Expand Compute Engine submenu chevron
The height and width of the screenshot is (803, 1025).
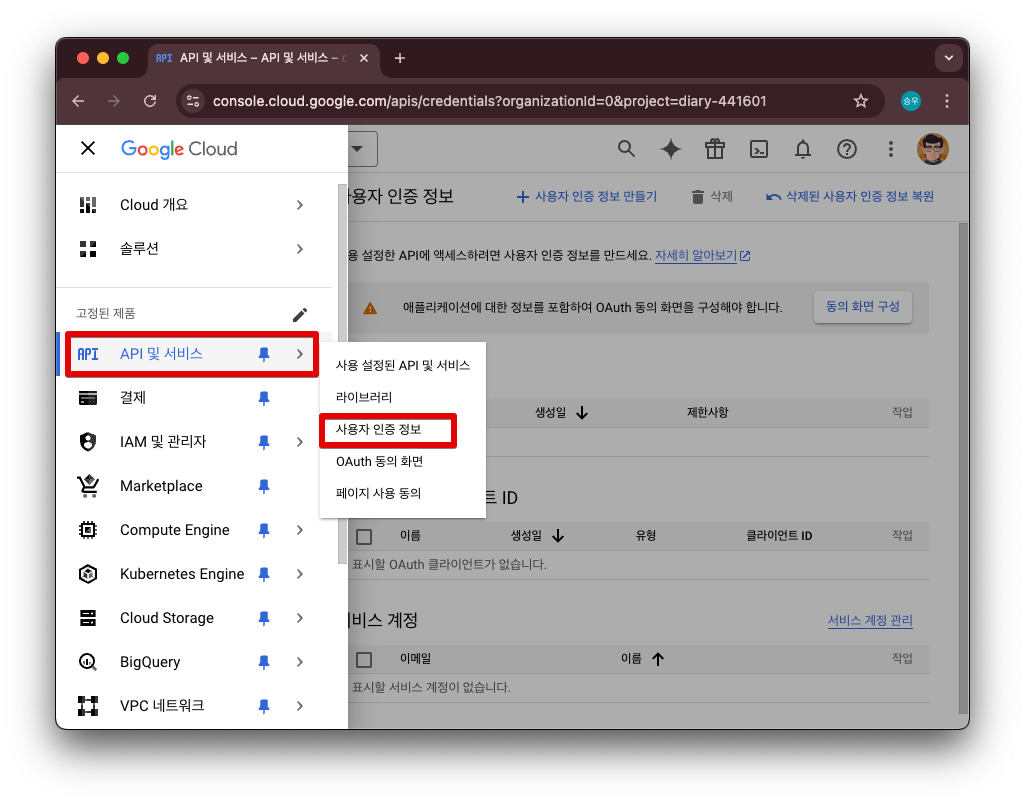pyautogui.click(x=299, y=530)
